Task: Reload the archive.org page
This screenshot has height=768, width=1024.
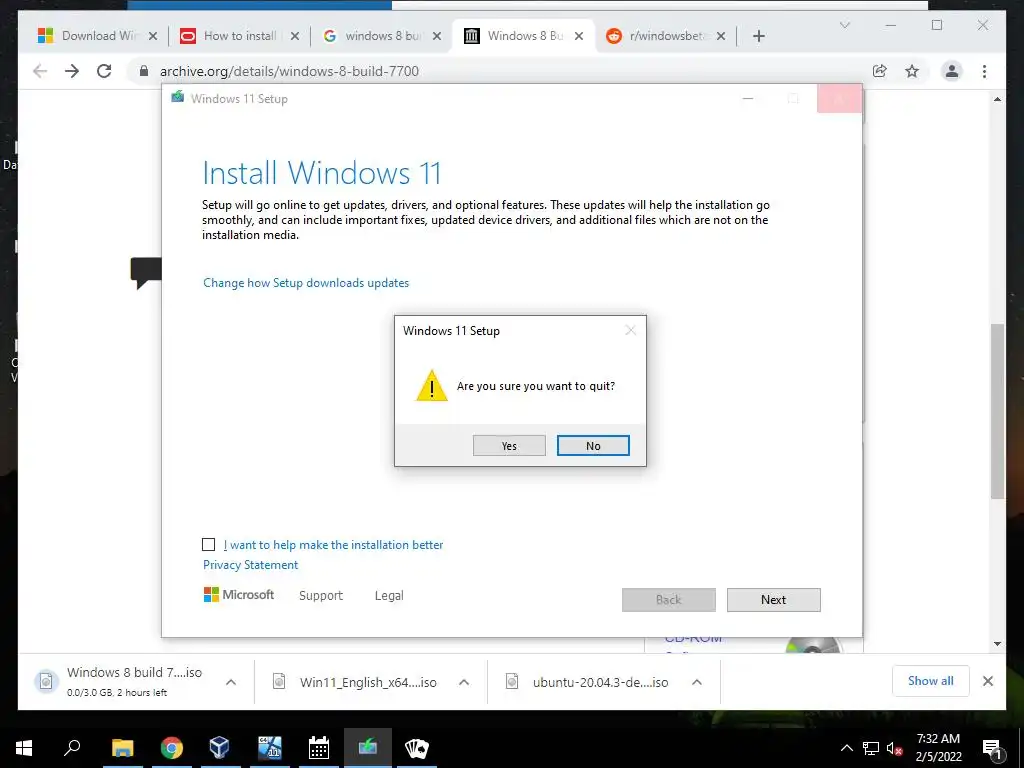Action: click(x=104, y=71)
